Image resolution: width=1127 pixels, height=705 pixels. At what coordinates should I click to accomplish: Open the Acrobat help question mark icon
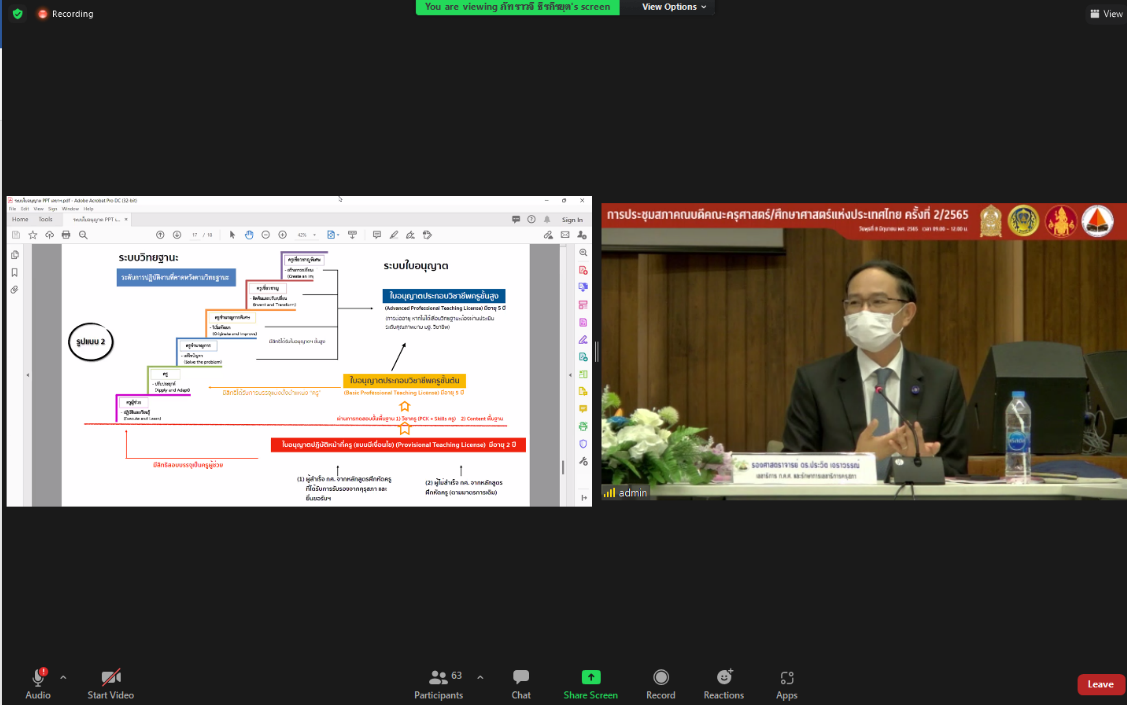(x=531, y=220)
